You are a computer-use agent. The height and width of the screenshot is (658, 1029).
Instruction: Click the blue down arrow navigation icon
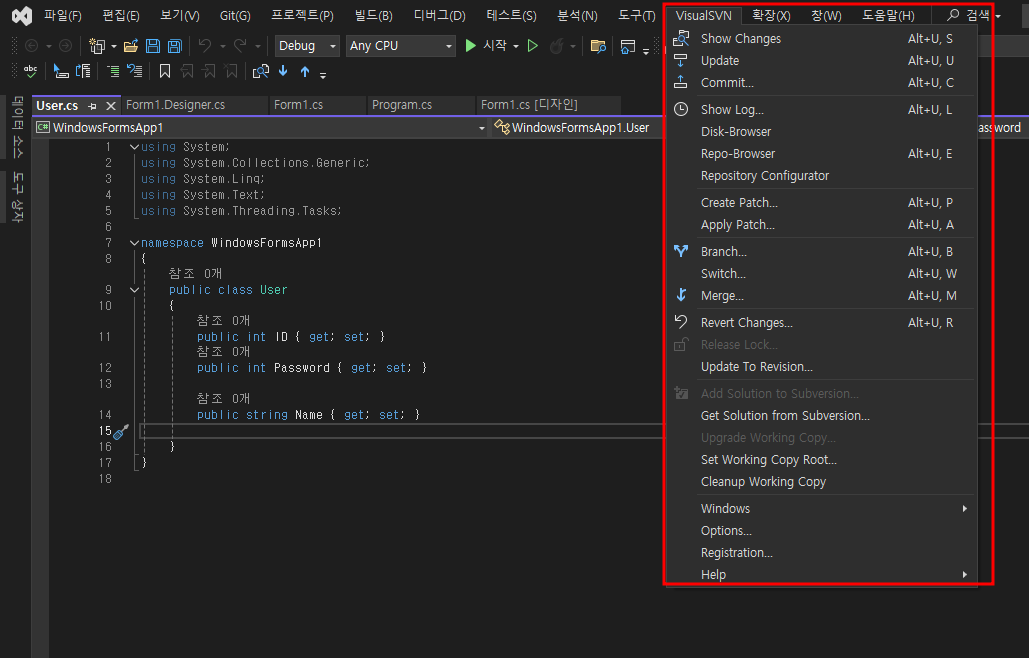[x=283, y=71]
